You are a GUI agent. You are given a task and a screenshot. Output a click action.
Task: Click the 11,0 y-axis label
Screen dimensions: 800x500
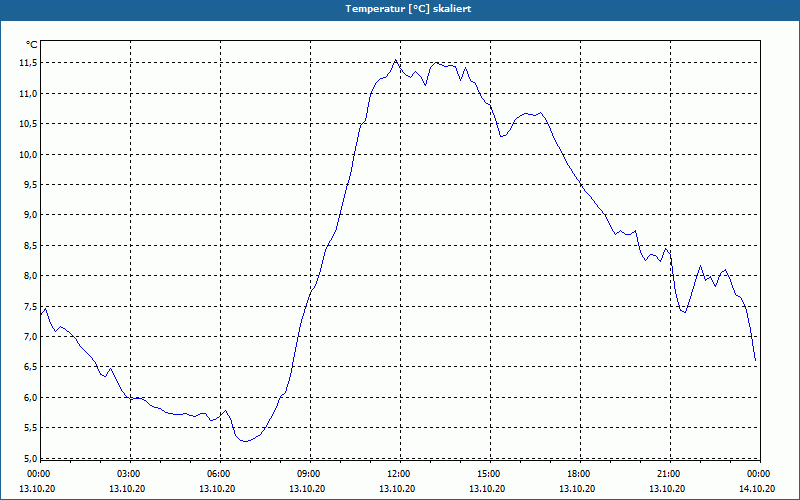[28, 93]
